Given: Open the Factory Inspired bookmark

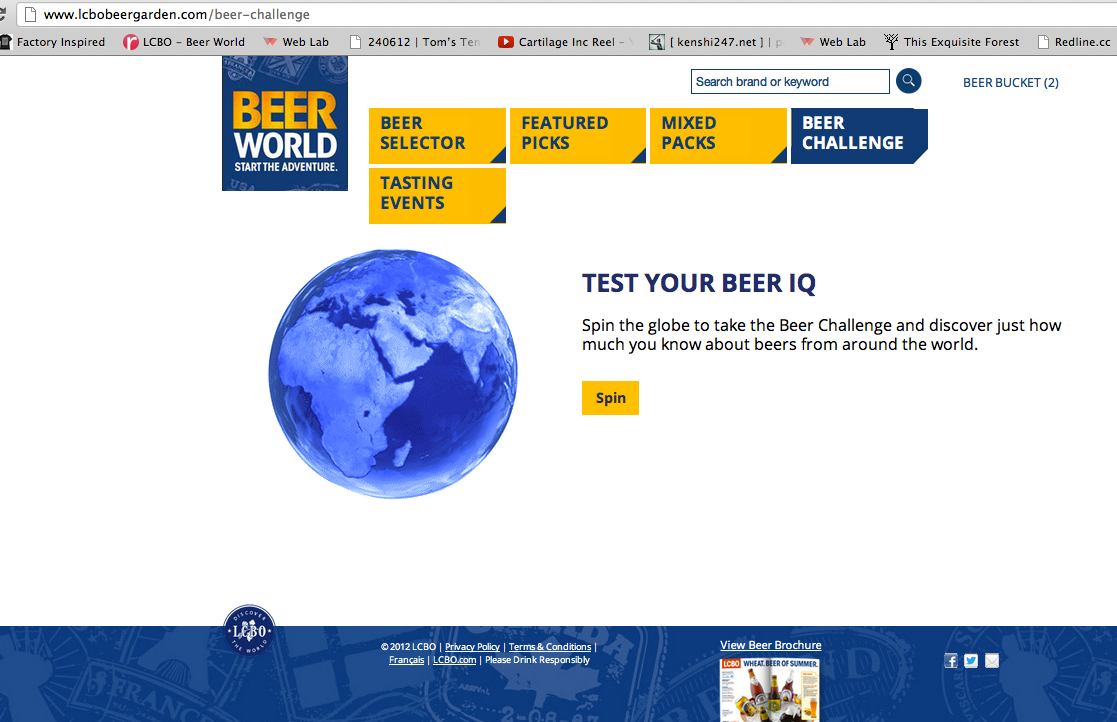Looking at the screenshot, I should pos(53,42).
